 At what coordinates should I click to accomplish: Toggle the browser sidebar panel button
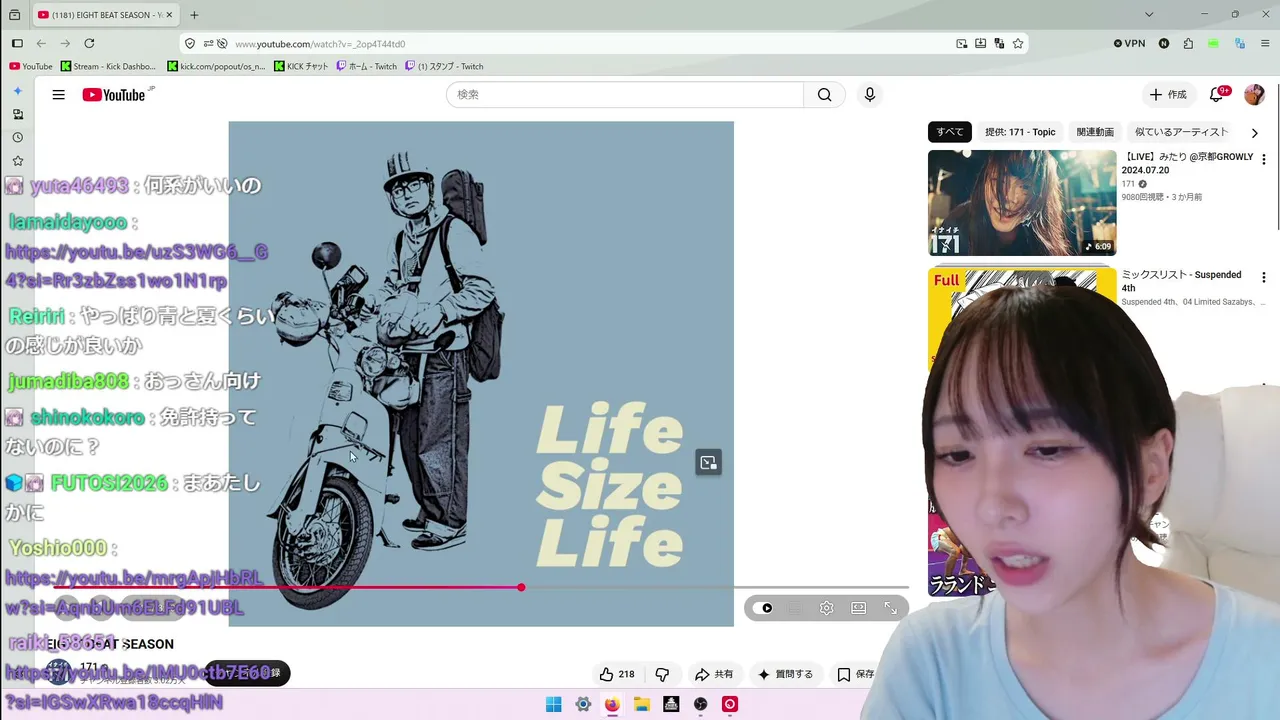pos(17,44)
